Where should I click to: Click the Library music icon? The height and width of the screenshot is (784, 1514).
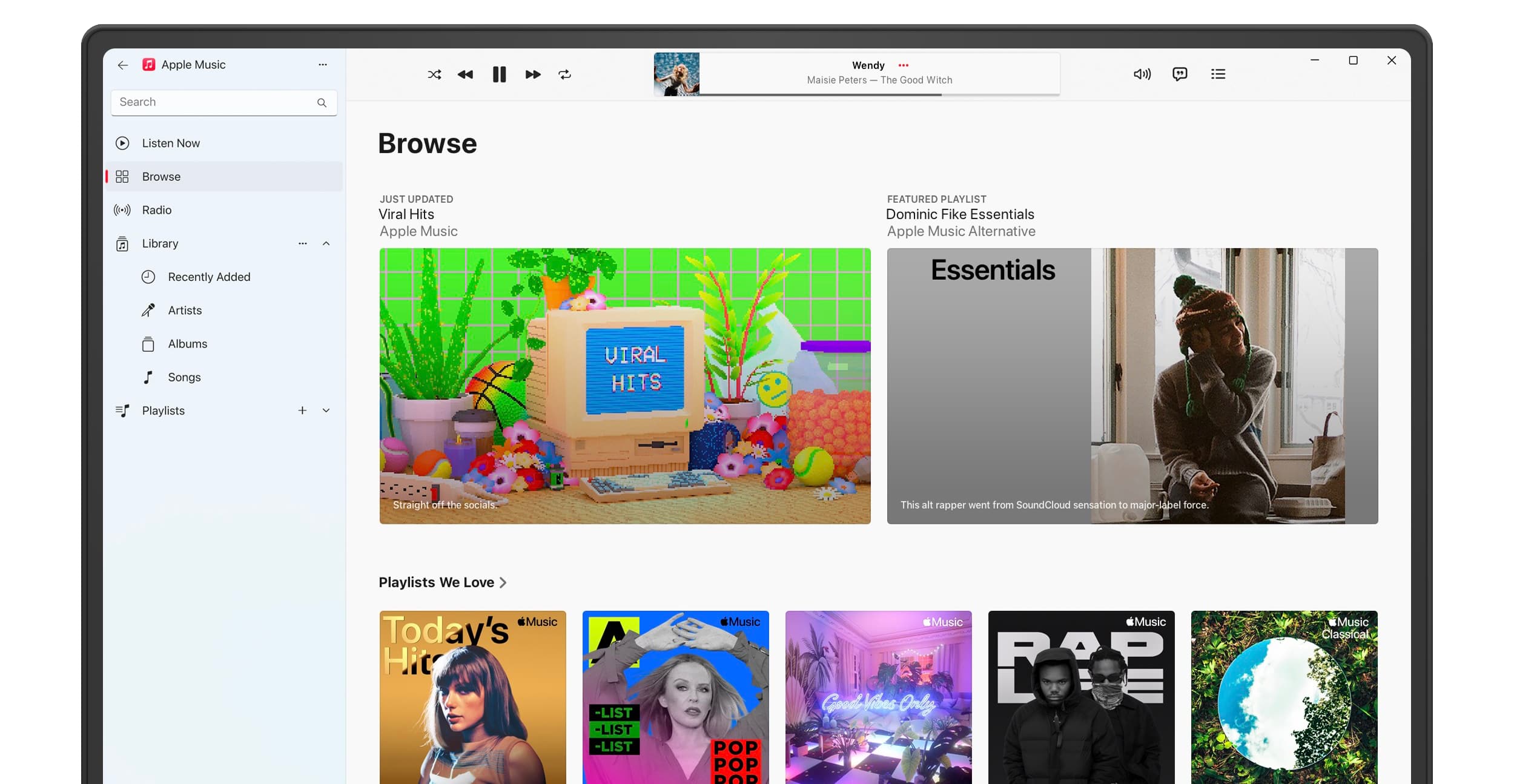point(122,243)
